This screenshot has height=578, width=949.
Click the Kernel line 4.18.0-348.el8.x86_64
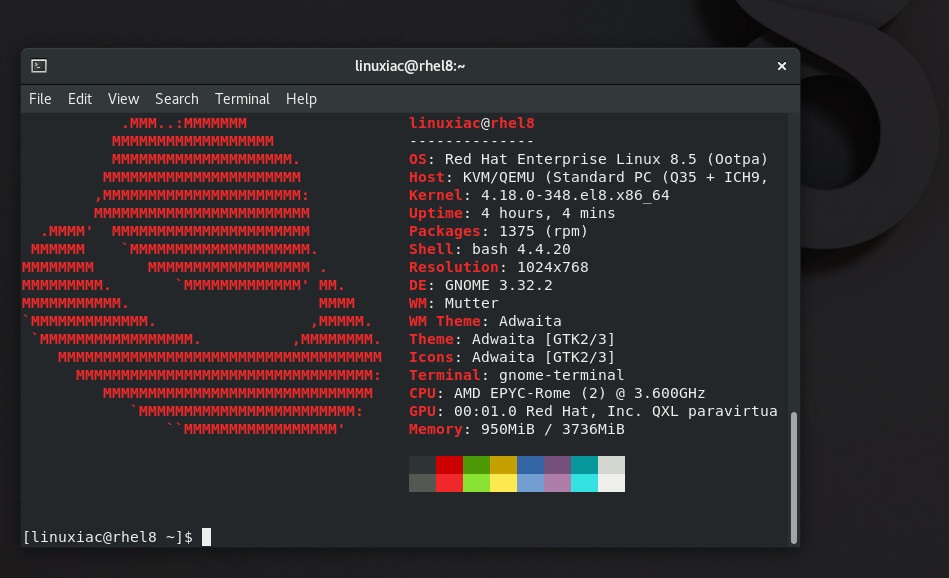click(539, 195)
